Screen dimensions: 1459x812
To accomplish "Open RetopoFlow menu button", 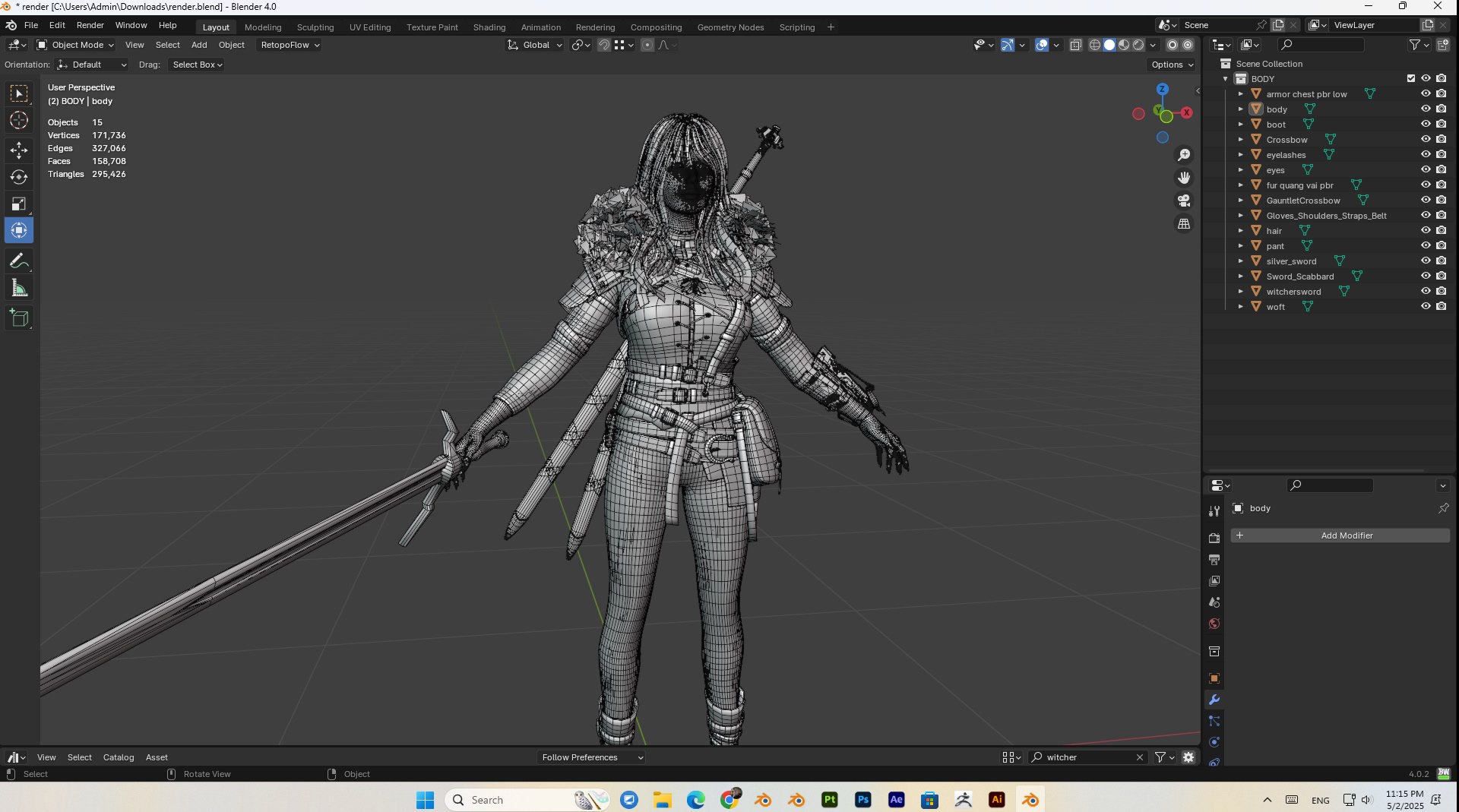I will [290, 45].
